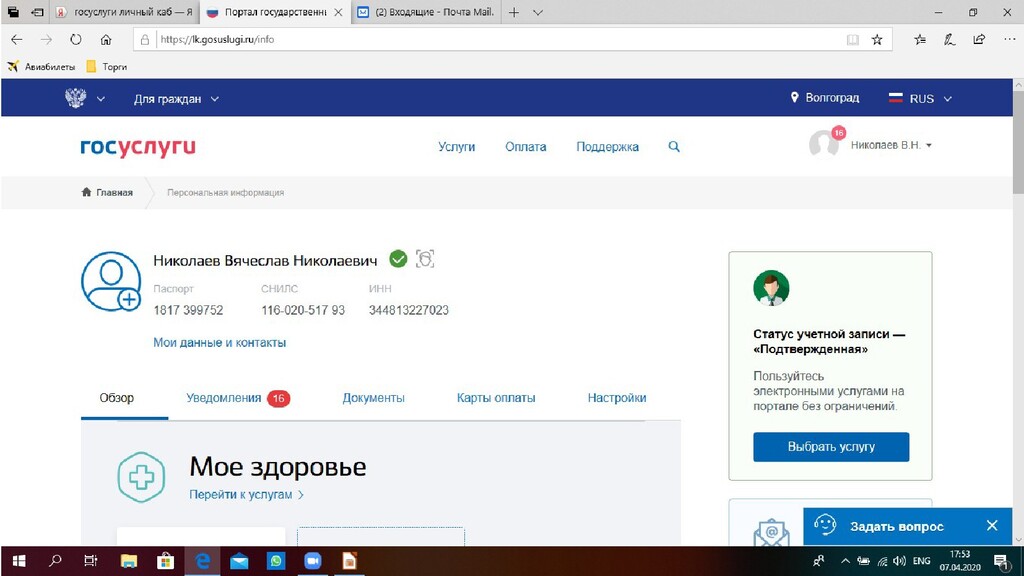Select the Обзор tab
Screen dimensions: 1024x576
tap(117, 398)
